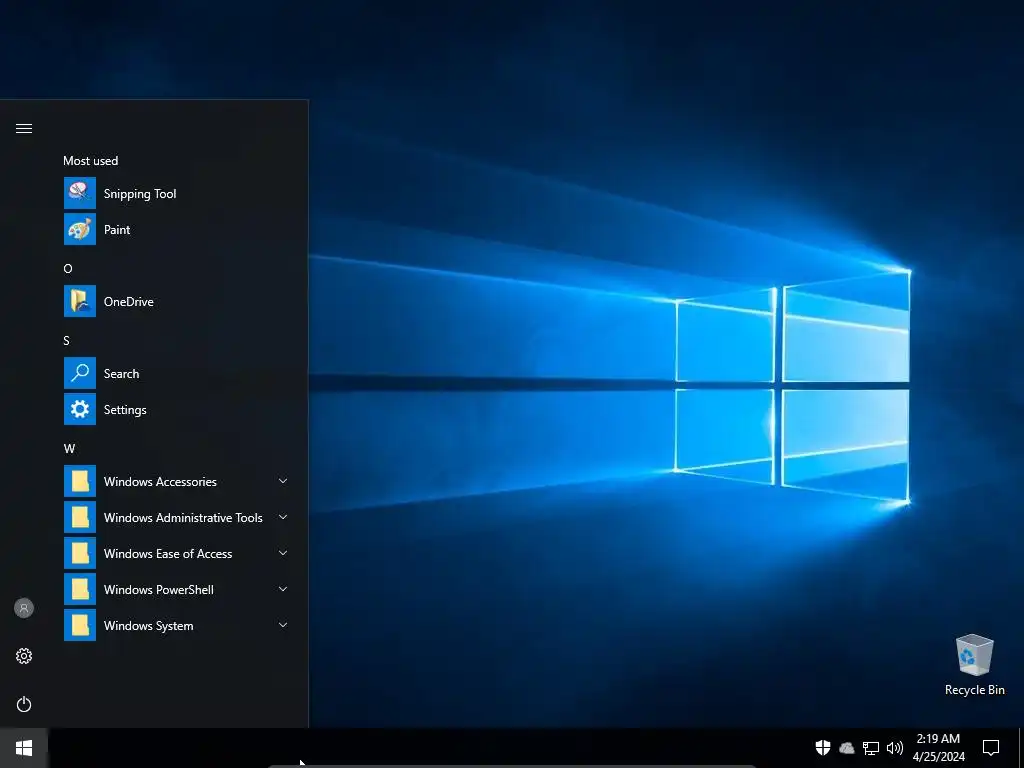Click the Show desktop sliver at taskbar end
Viewport: 1024px width, 768px height.
click(1021, 748)
